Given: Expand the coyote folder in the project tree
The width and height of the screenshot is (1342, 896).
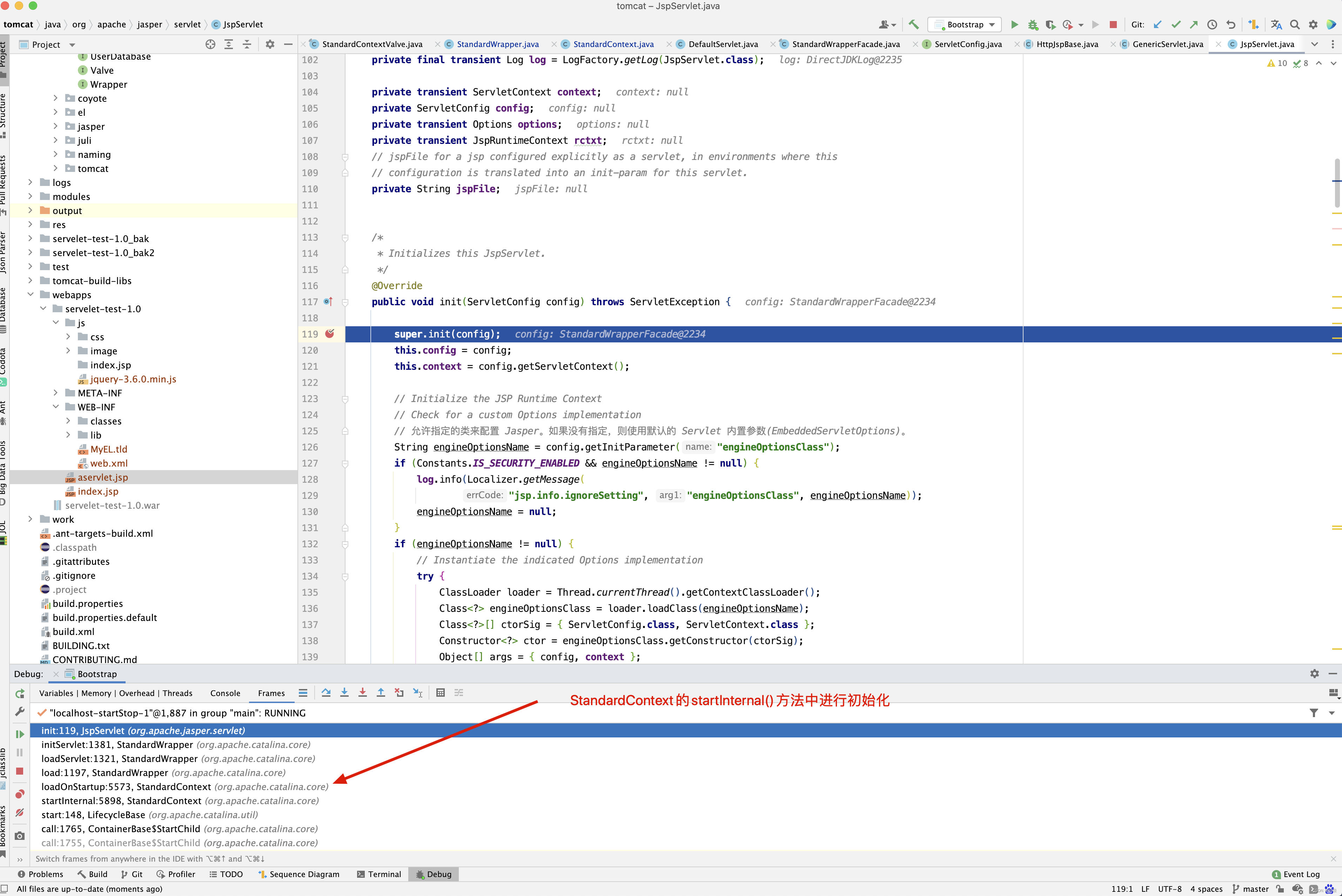Looking at the screenshot, I should tap(55, 98).
